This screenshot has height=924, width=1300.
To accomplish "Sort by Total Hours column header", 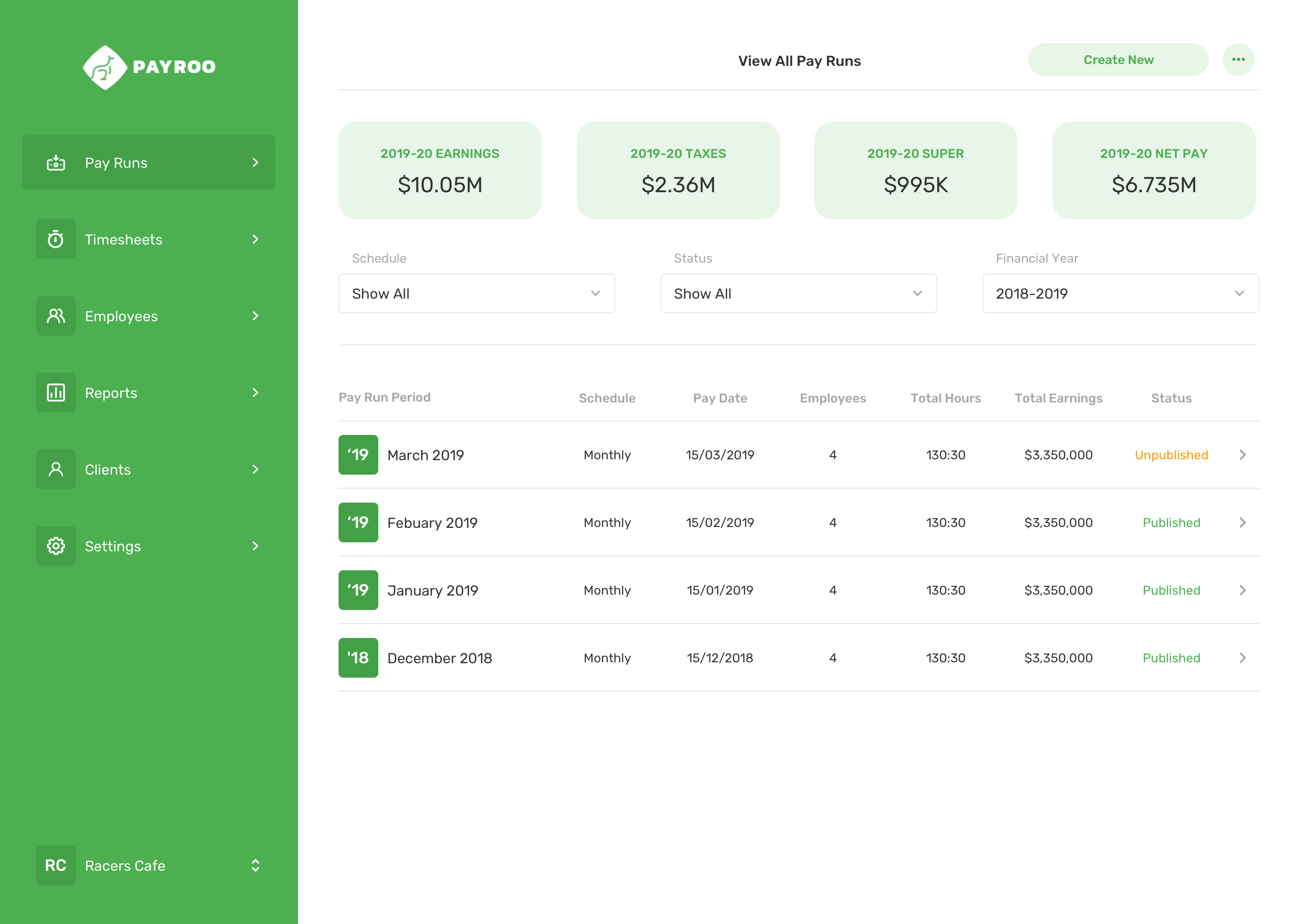I will [945, 398].
